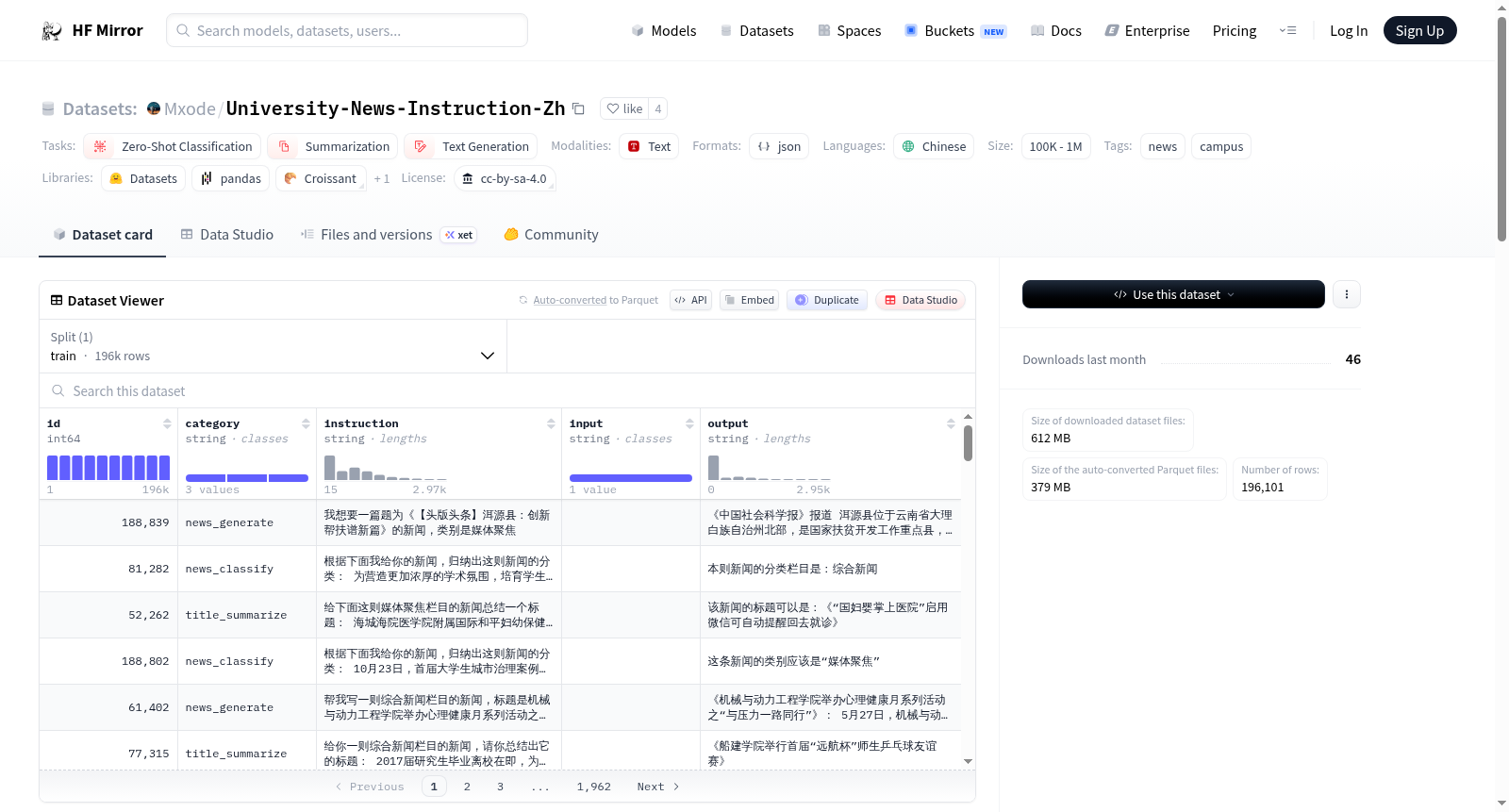Sort by the output column
1509x812 pixels.
pos(951,424)
